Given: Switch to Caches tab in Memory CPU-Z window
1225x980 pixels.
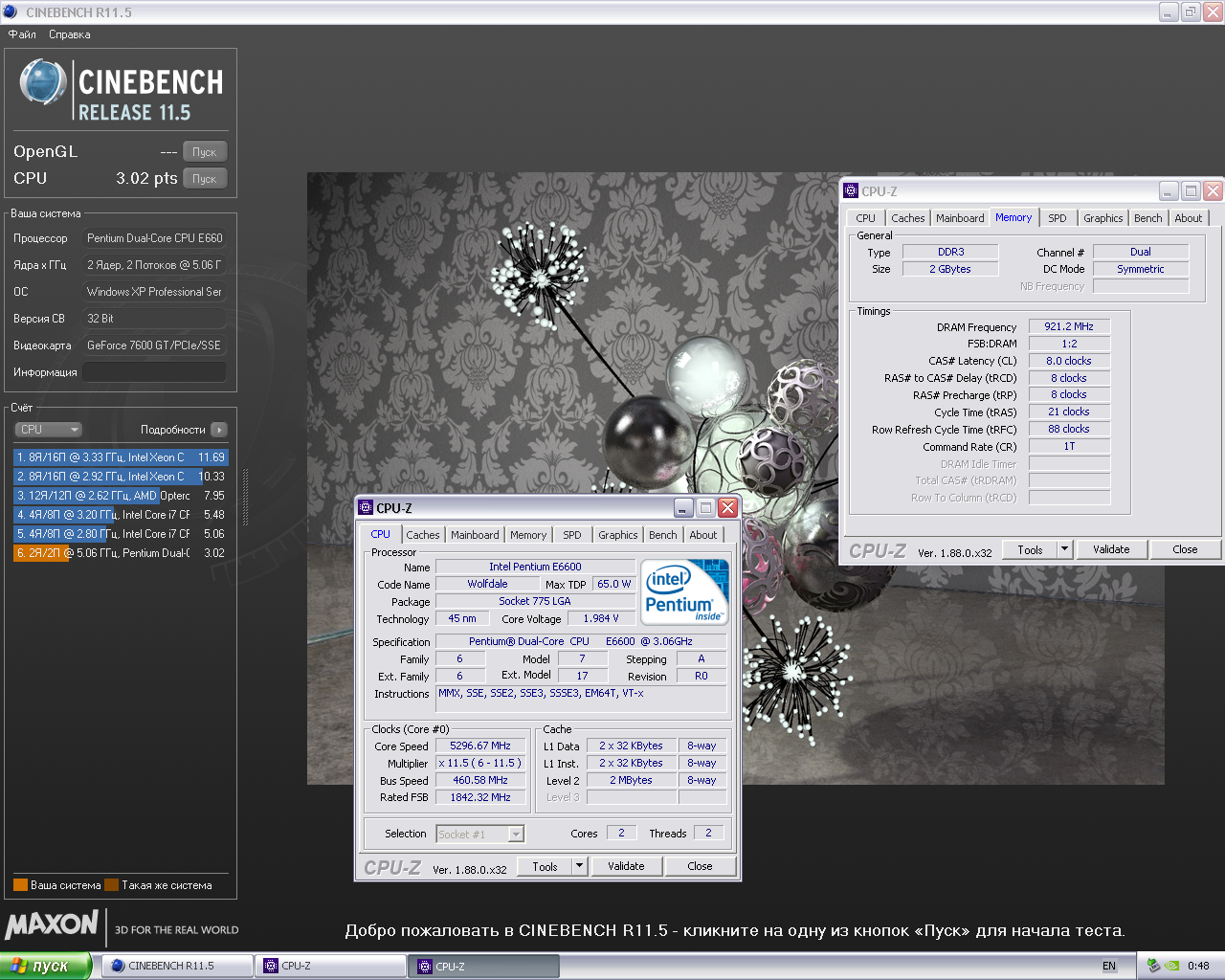Looking at the screenshot, I should pos(907,218).
